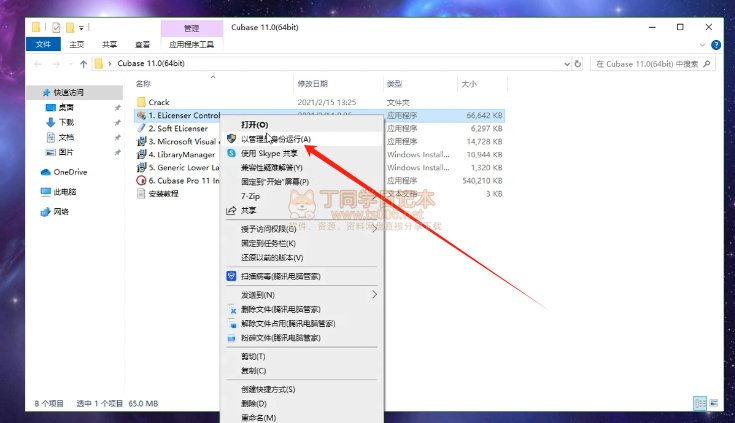The image size is (735, 423).
Task: Select 网络 in the navigation pane
Action: (61, 212)
